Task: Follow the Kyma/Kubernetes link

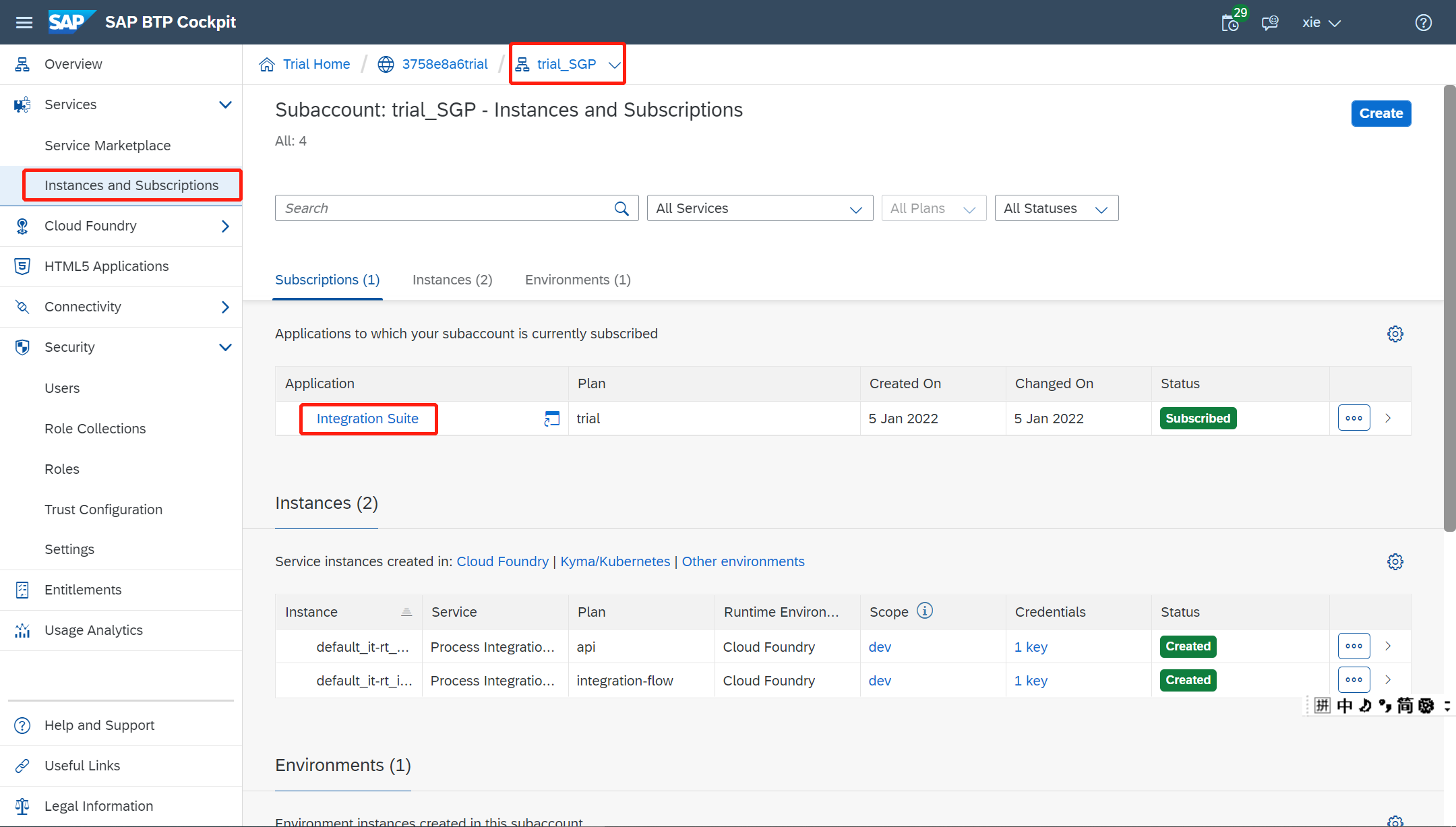Action: (x=615, y=561)
